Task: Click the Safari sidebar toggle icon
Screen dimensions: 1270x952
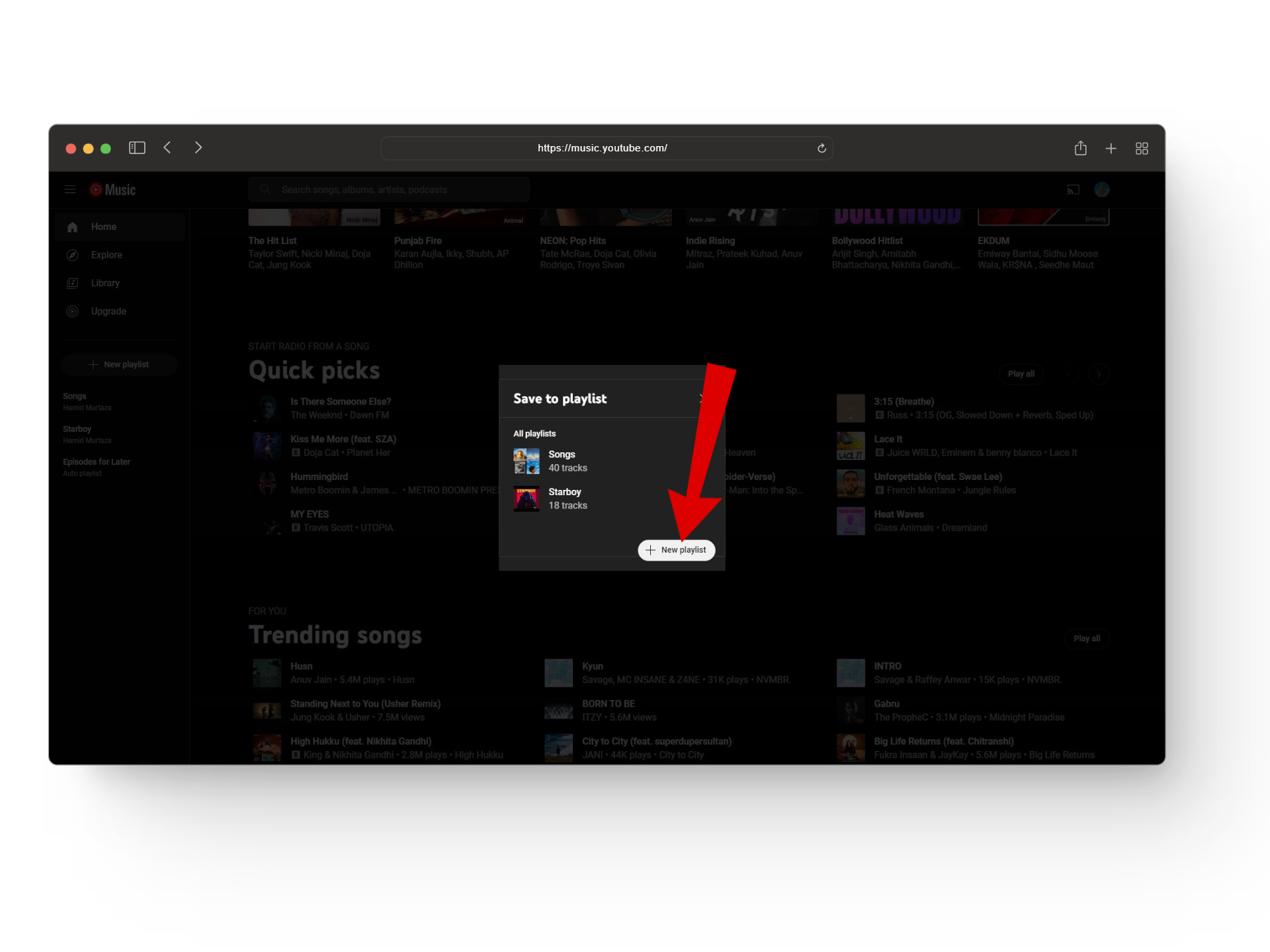Action: tap(137, 148)
